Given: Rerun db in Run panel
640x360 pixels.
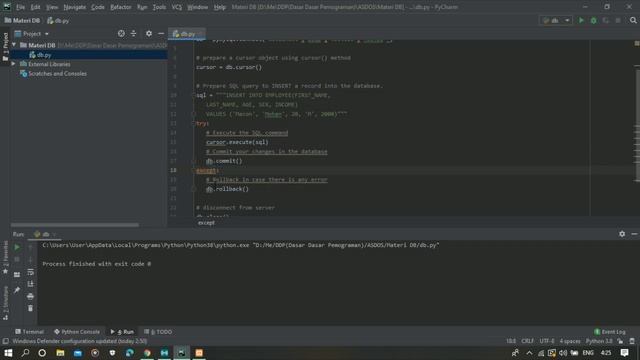Looking at the screenshot, I should (17, 247).
